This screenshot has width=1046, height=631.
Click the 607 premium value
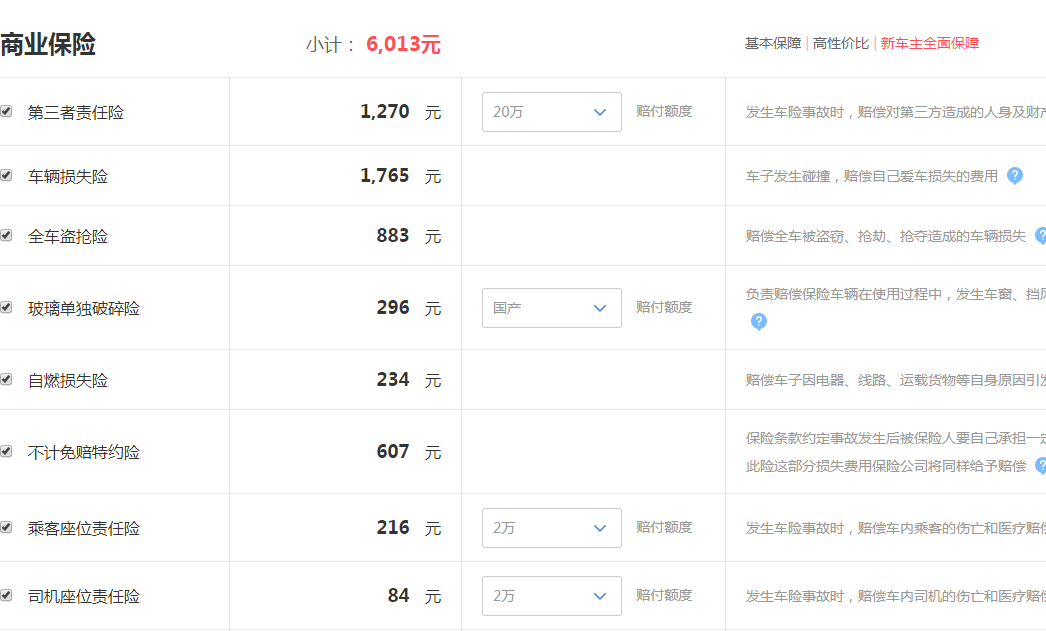coord(393,452)
